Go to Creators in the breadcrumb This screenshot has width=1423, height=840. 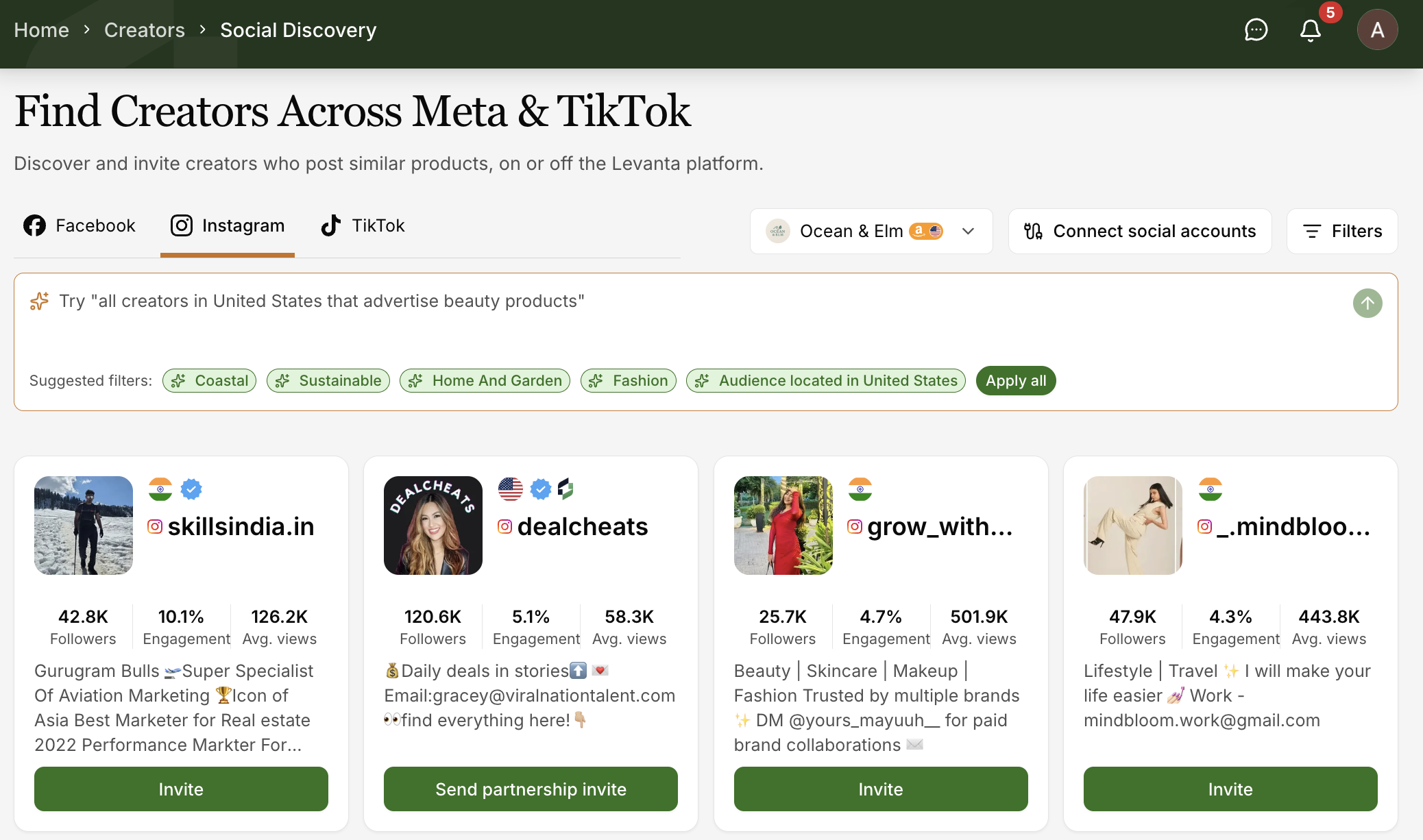(145, 30)
